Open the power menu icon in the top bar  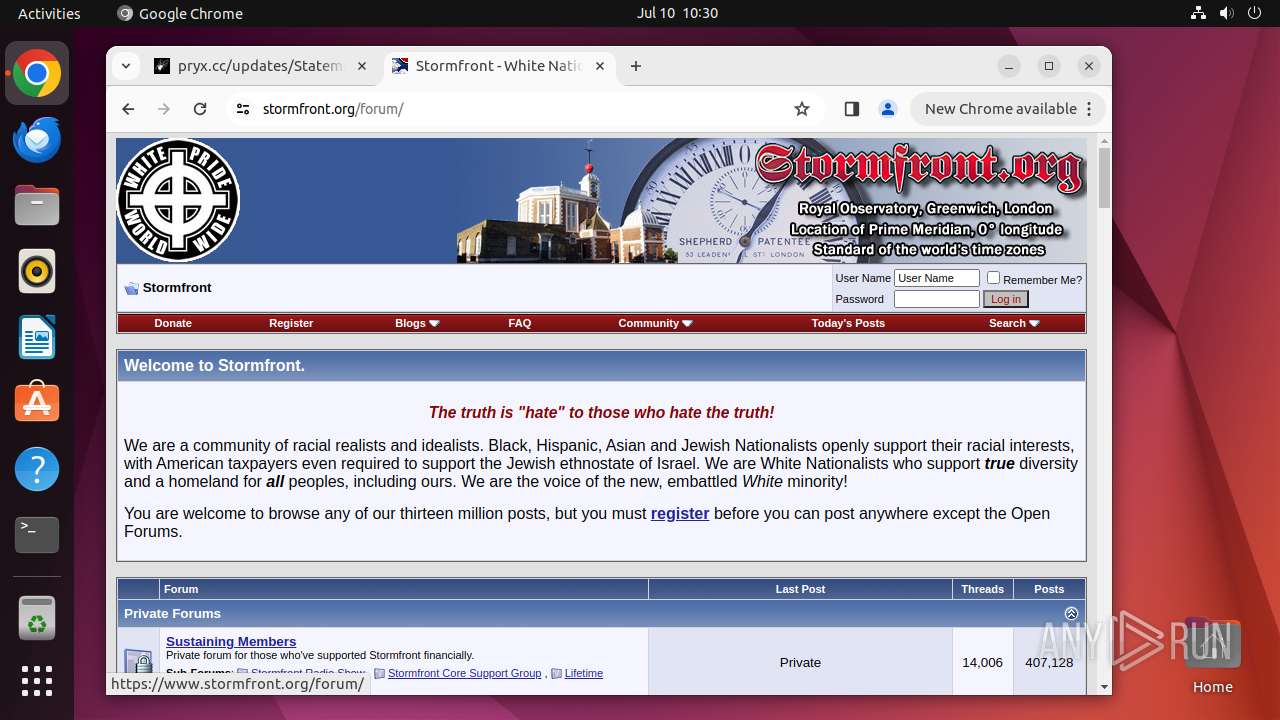click(x=1254, y=13)
